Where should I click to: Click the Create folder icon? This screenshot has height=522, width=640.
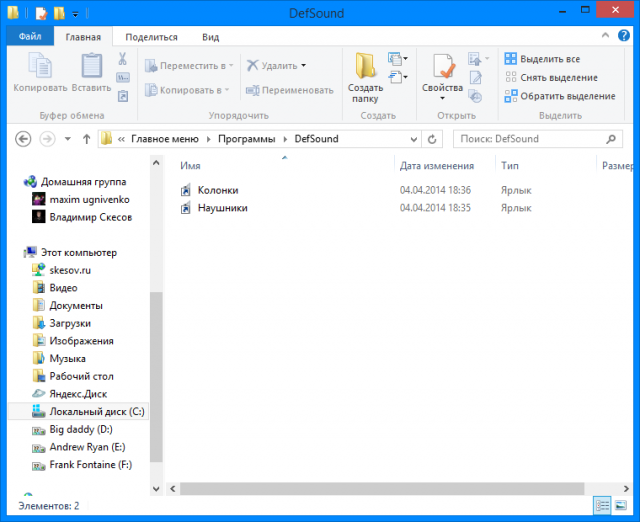pos(365,65)
